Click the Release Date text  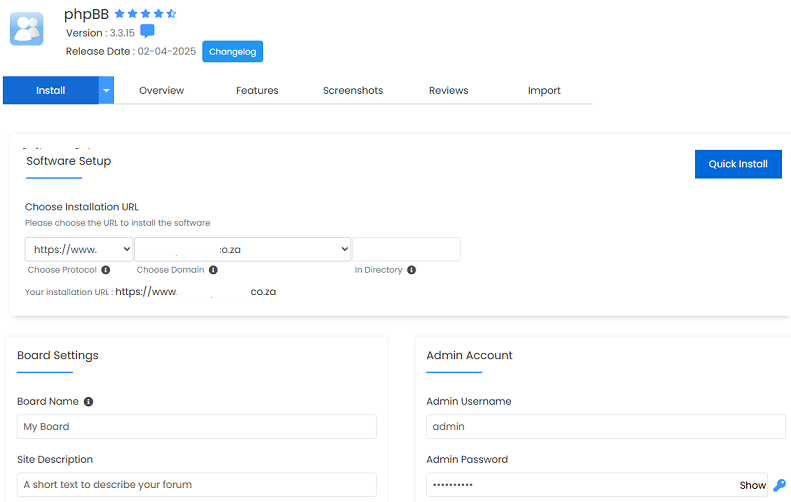tap(131, 51)
